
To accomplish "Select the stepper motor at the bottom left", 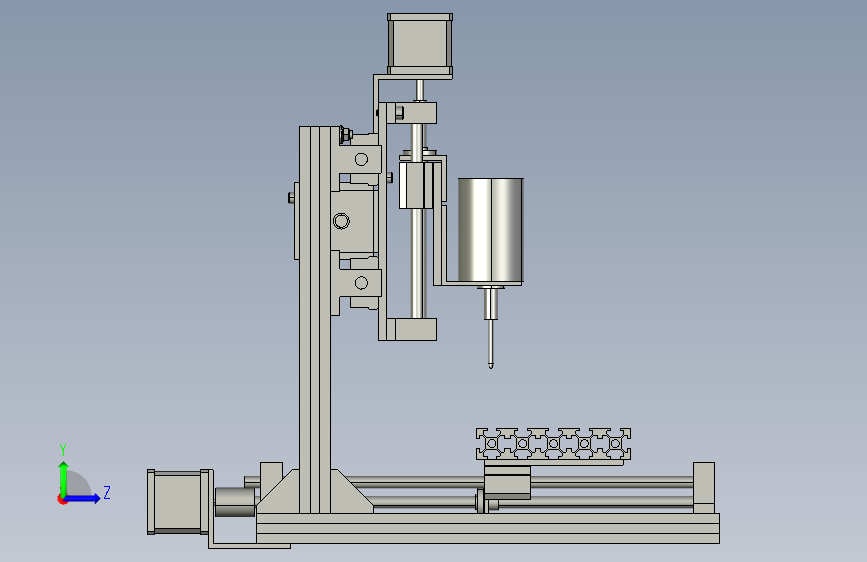I will pyautogui.click(x=180, y=502).
